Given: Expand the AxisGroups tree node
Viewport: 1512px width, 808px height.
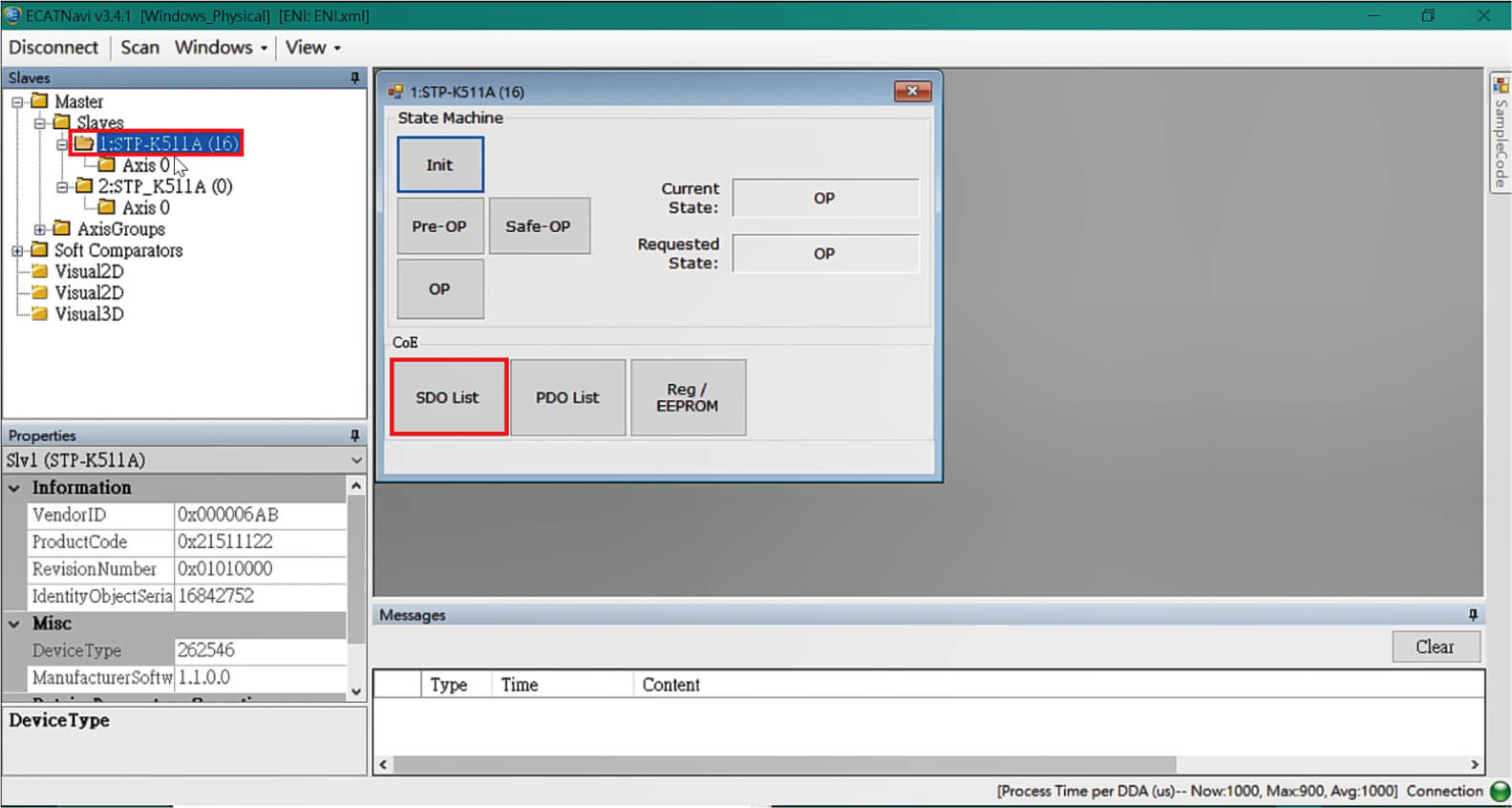Looking at the screenshot, I should pyautogui.click(x=40, y=229).
